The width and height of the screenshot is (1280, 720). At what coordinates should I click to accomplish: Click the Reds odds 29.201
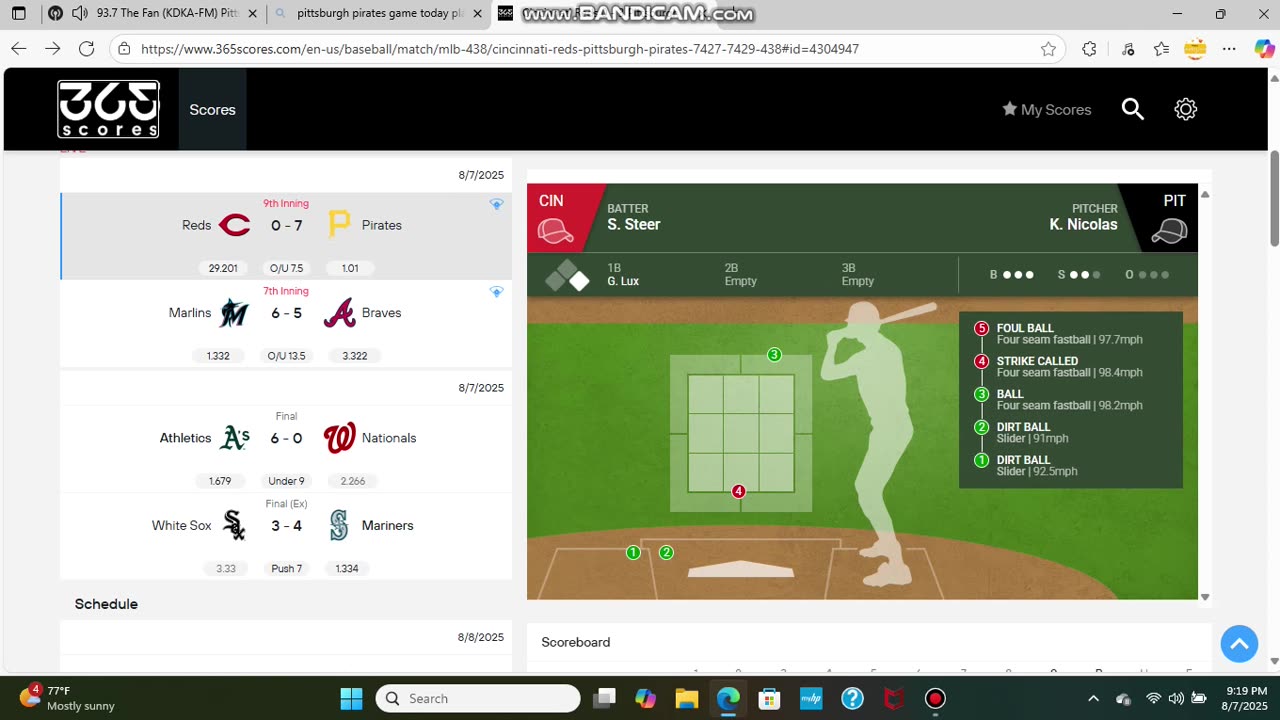tap(223, 268)
